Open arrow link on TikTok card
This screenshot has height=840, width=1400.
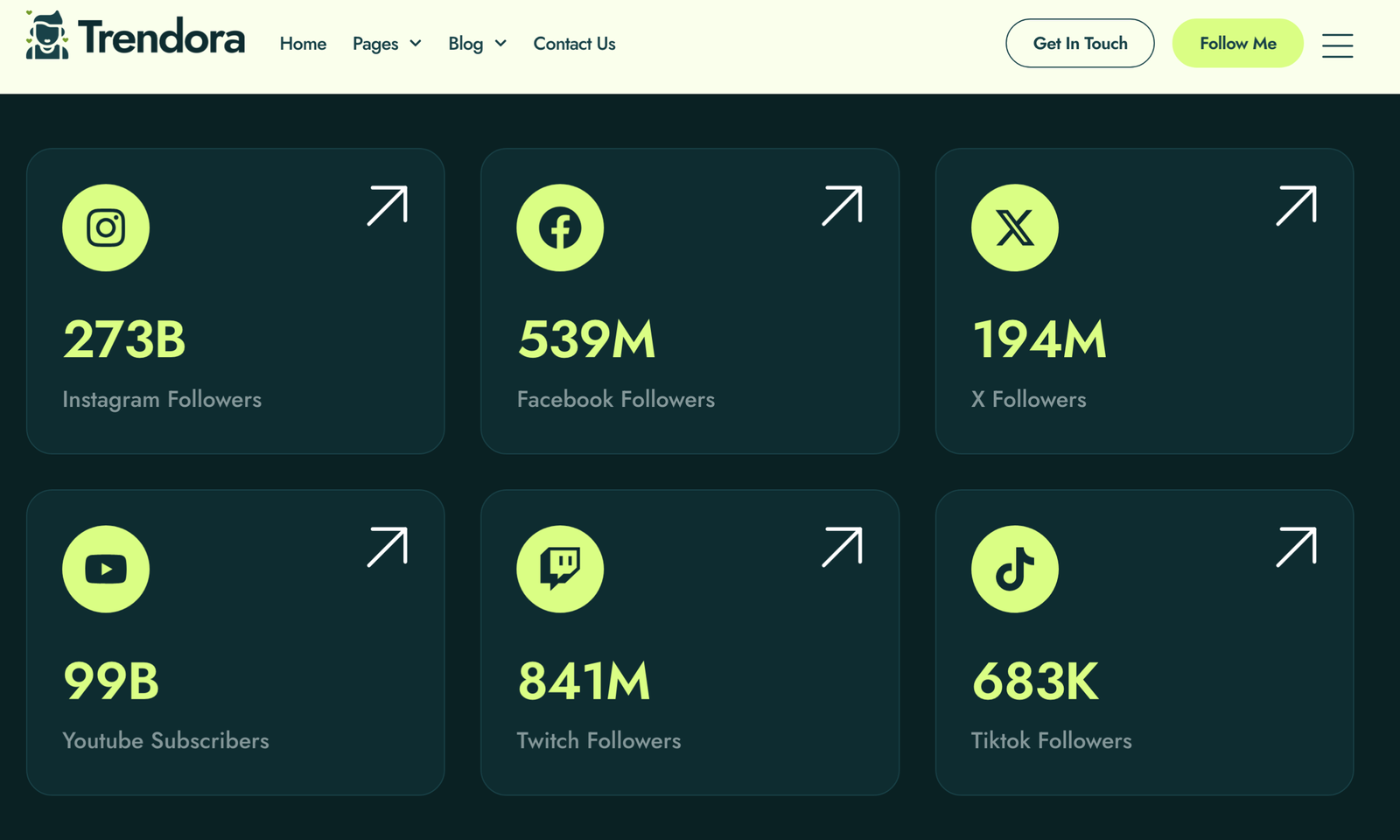pos(1296,548)
